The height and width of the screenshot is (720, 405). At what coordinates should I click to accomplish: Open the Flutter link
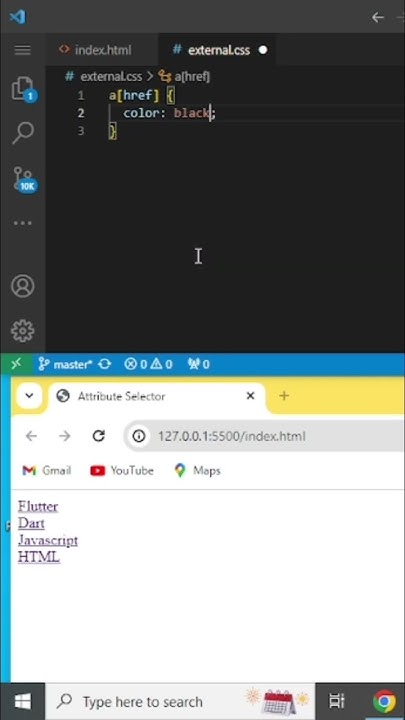(38, 506)
